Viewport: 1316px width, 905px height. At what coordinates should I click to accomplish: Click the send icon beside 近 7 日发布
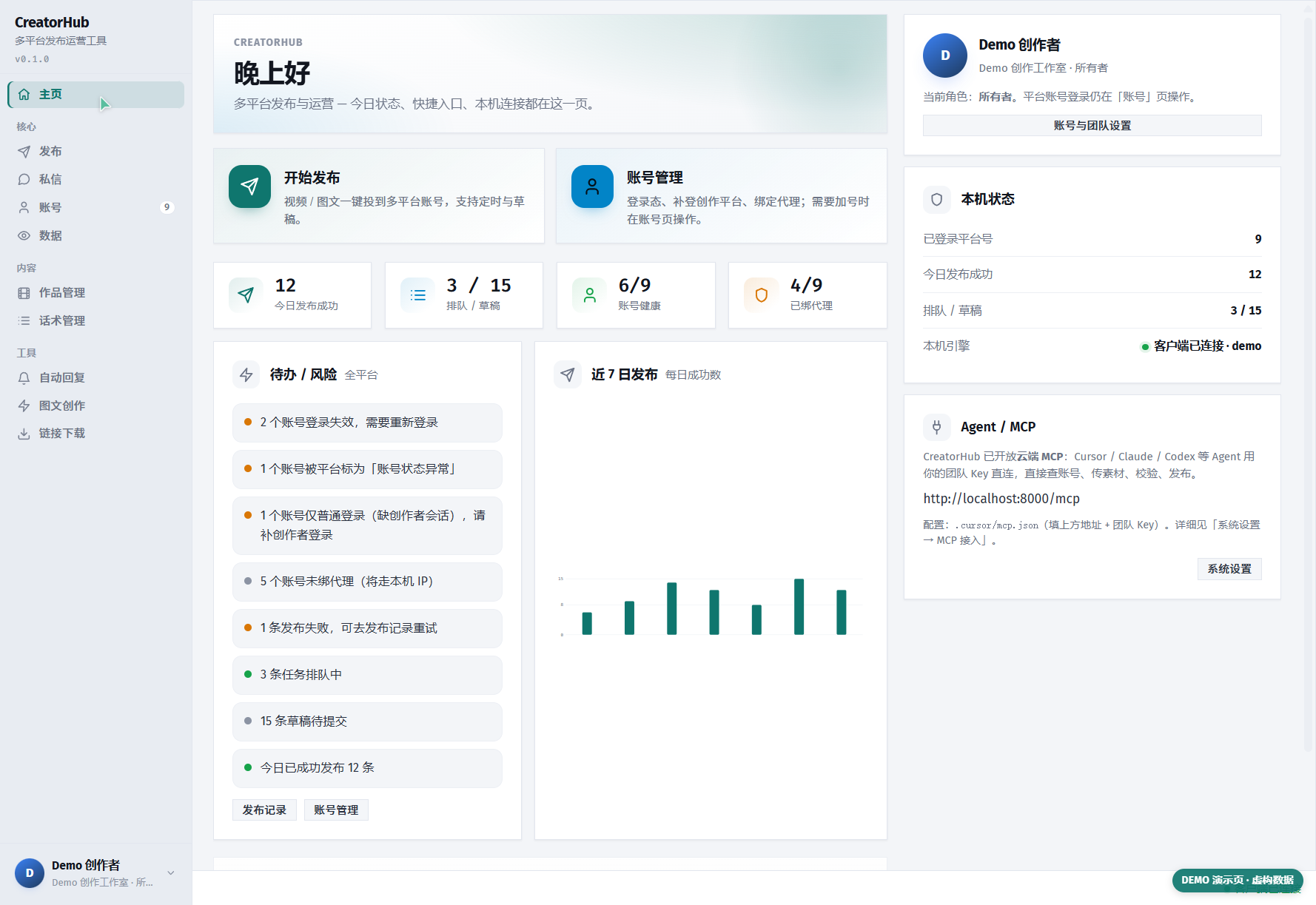click(x=568, y=374)
